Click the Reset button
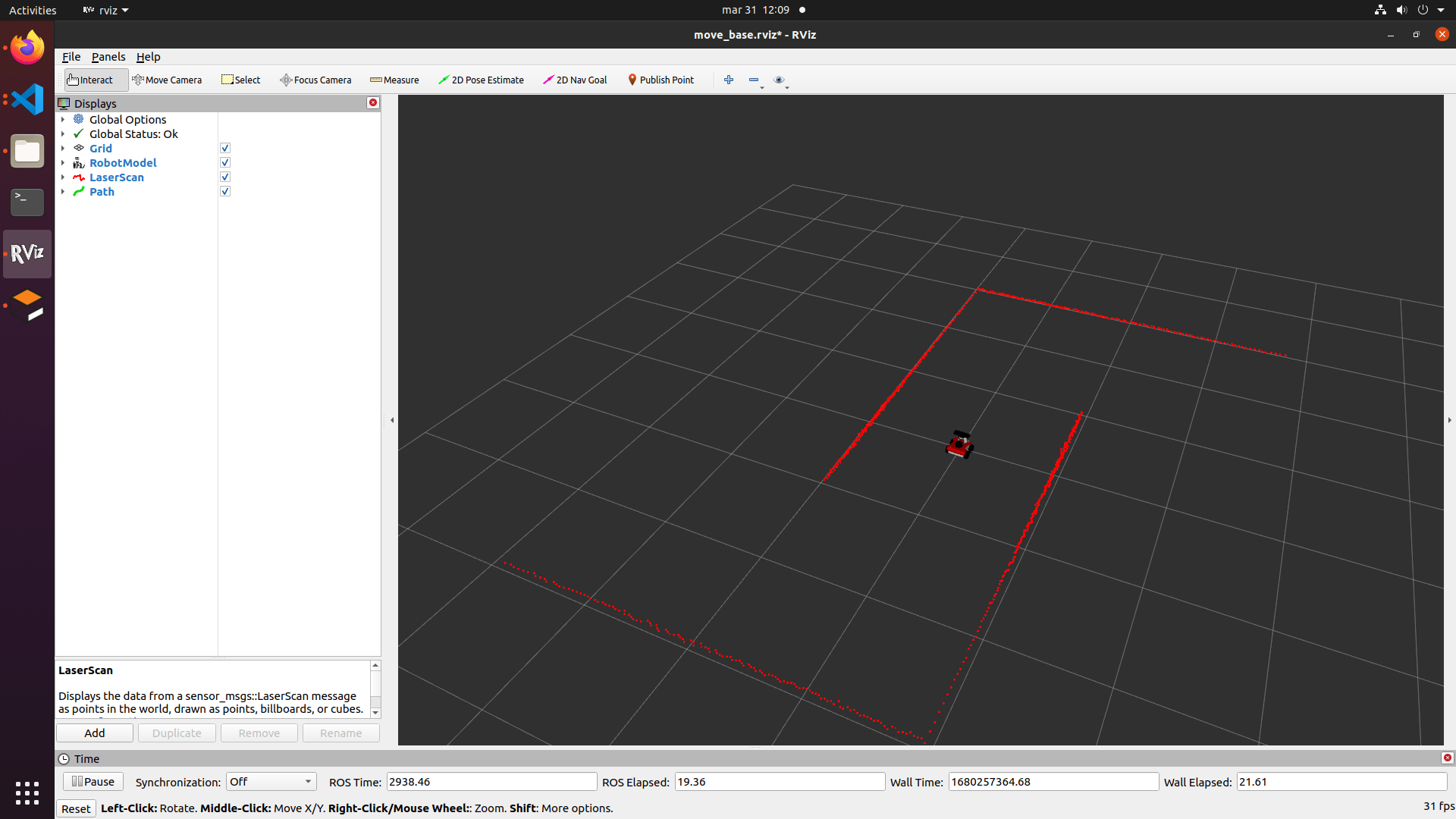 76,808
